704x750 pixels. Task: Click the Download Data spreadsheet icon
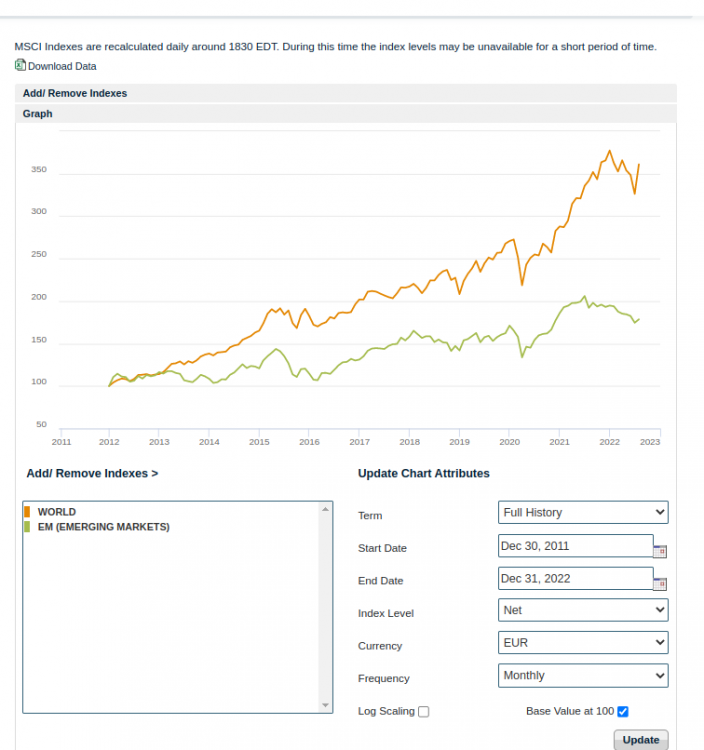coord(20,66)
